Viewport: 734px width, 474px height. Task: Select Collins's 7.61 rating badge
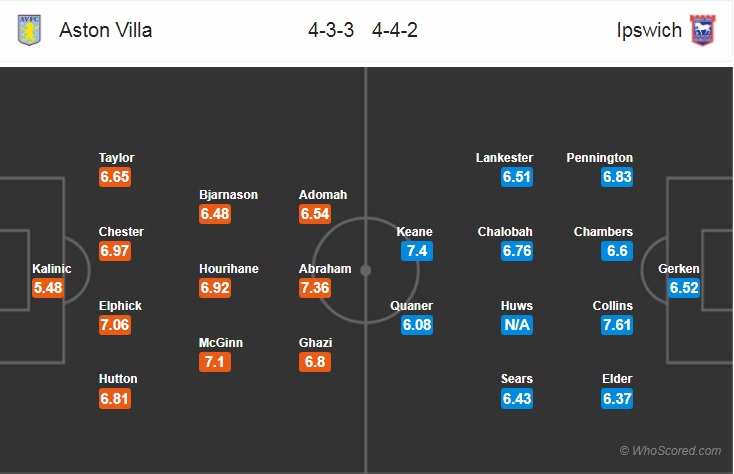[x=617, y=325]
